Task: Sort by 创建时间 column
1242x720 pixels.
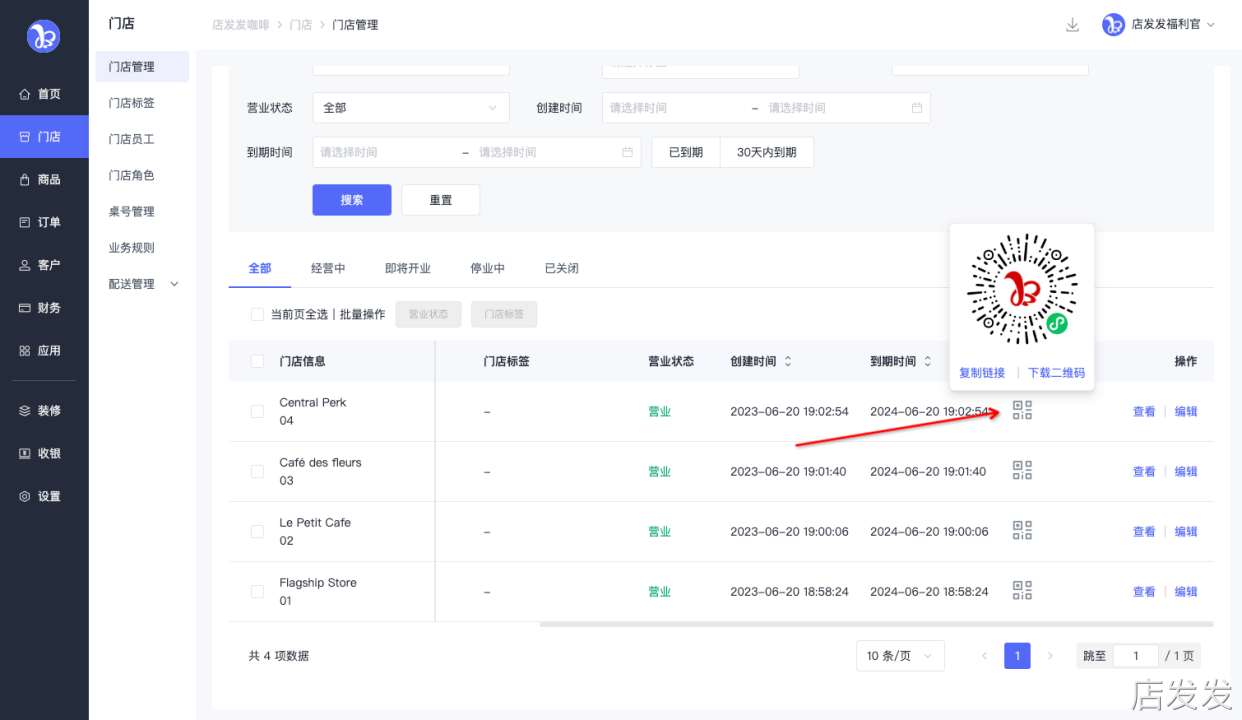Action: [x=788, y=361]
